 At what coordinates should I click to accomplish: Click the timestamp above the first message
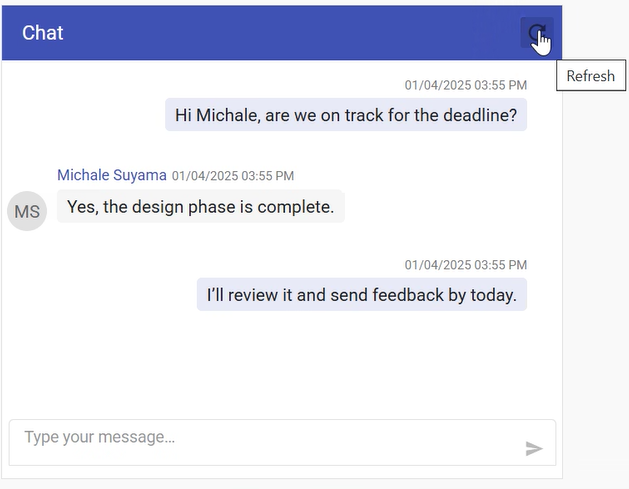[x=465, y=85]
